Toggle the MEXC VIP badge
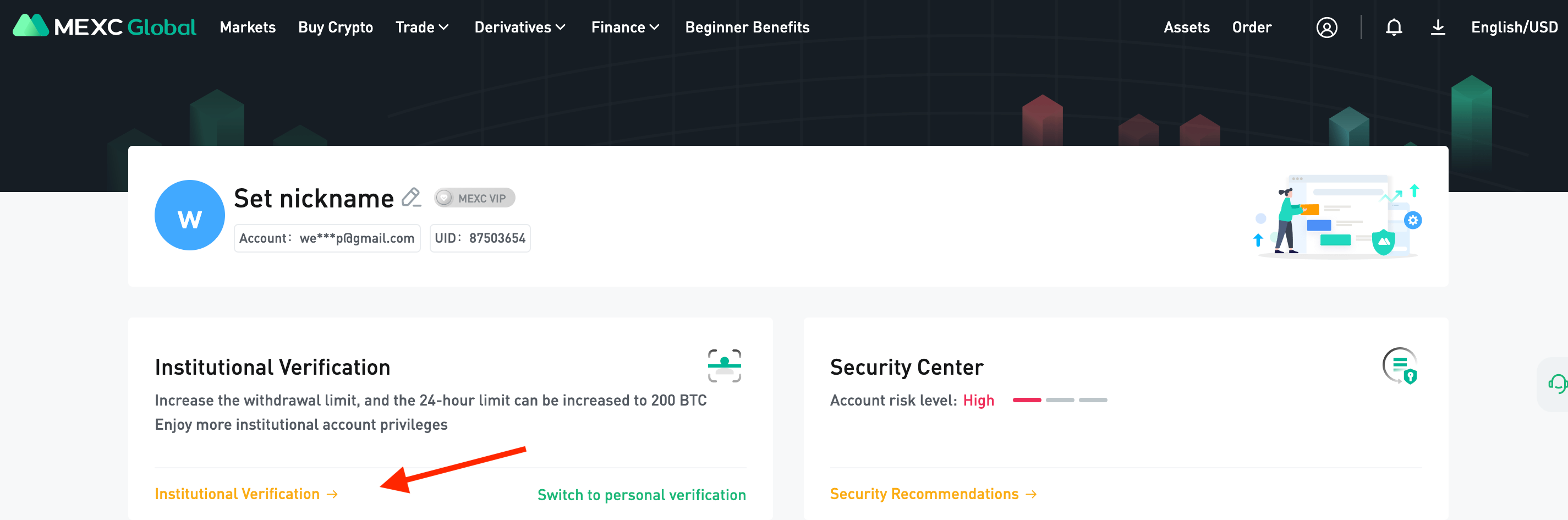This screenshot has height=520, width=1568. point(474,198)
